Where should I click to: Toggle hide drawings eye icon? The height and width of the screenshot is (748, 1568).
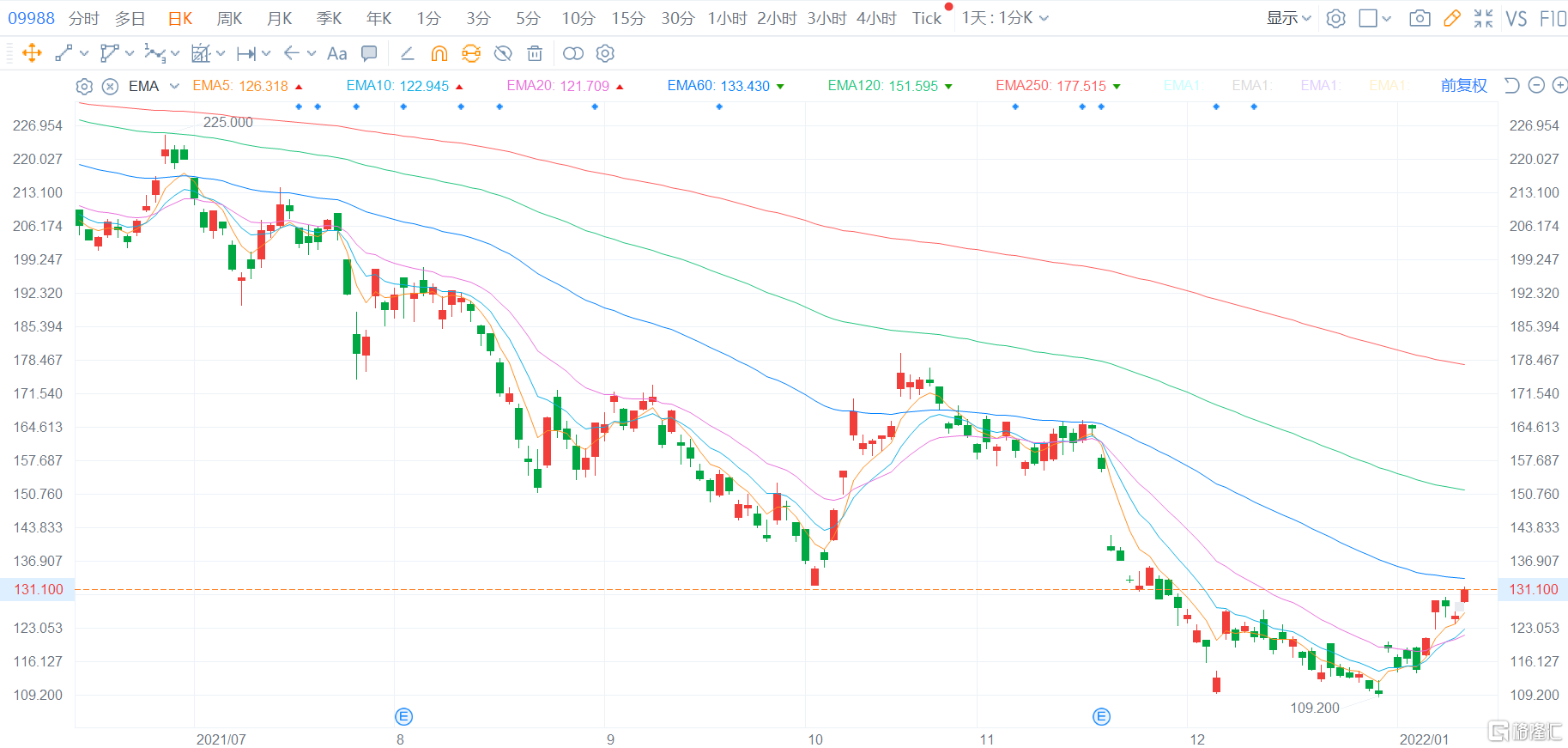[503, 53]
